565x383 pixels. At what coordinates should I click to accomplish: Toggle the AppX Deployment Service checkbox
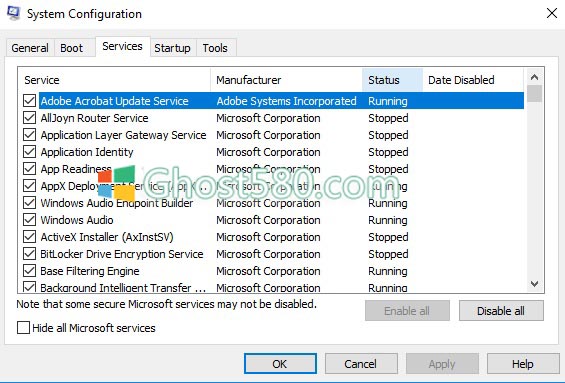tap(30, 186)
